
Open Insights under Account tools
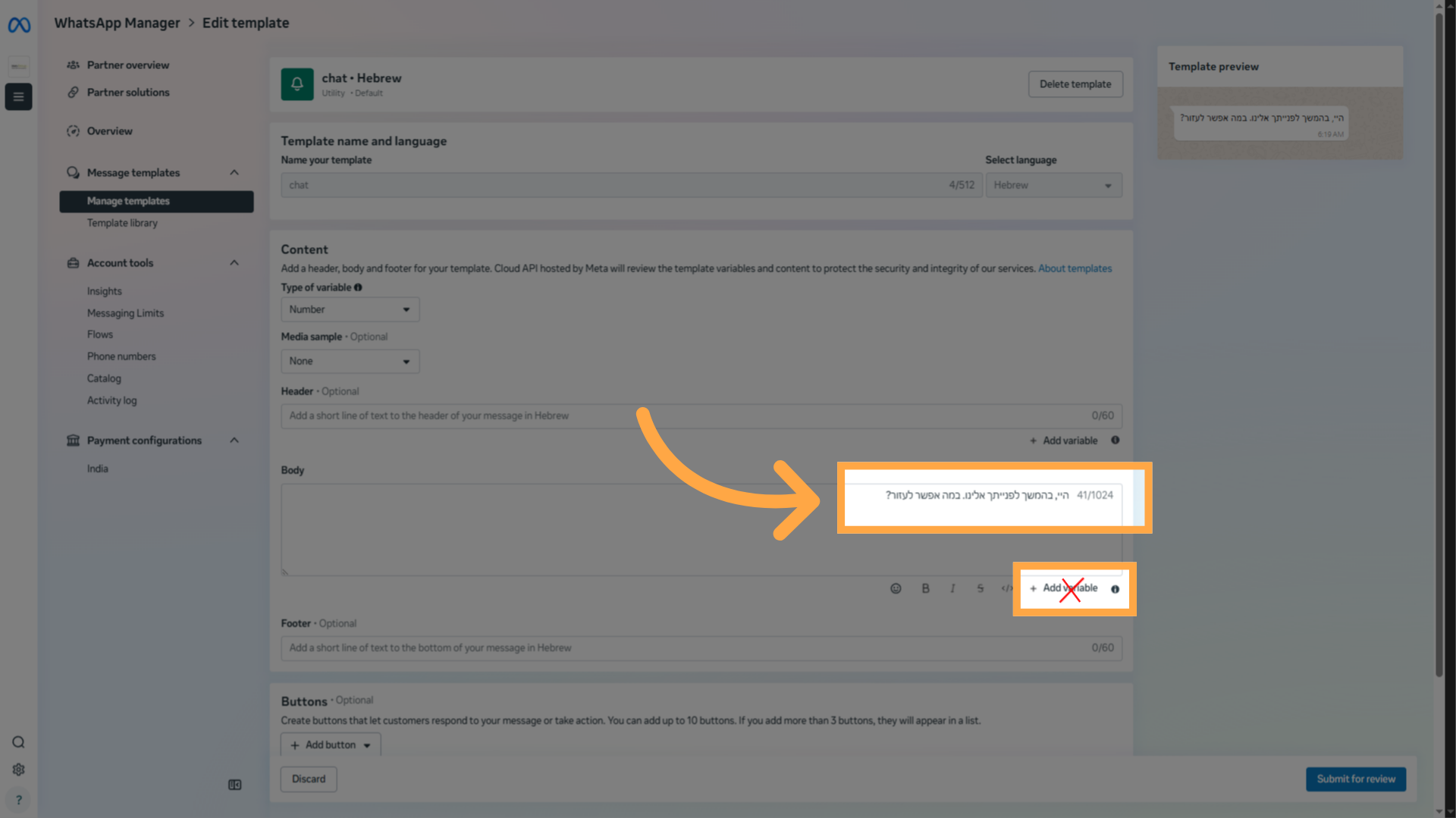(x=105, y=291)
